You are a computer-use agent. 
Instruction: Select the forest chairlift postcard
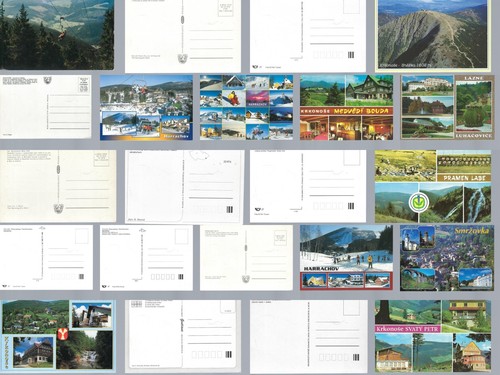click(x=57, y=35)
